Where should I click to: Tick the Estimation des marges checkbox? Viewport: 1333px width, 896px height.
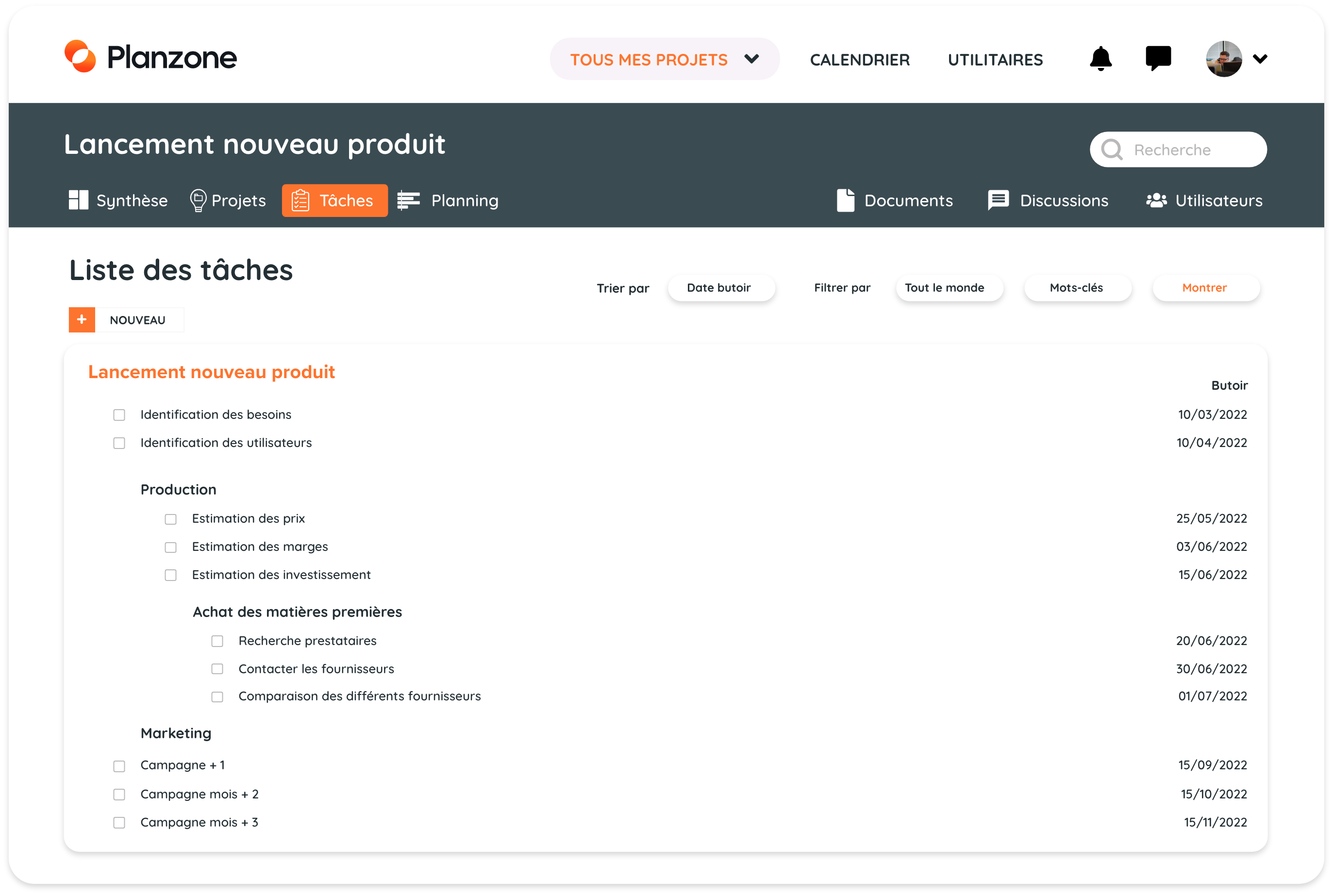(170, 547)
